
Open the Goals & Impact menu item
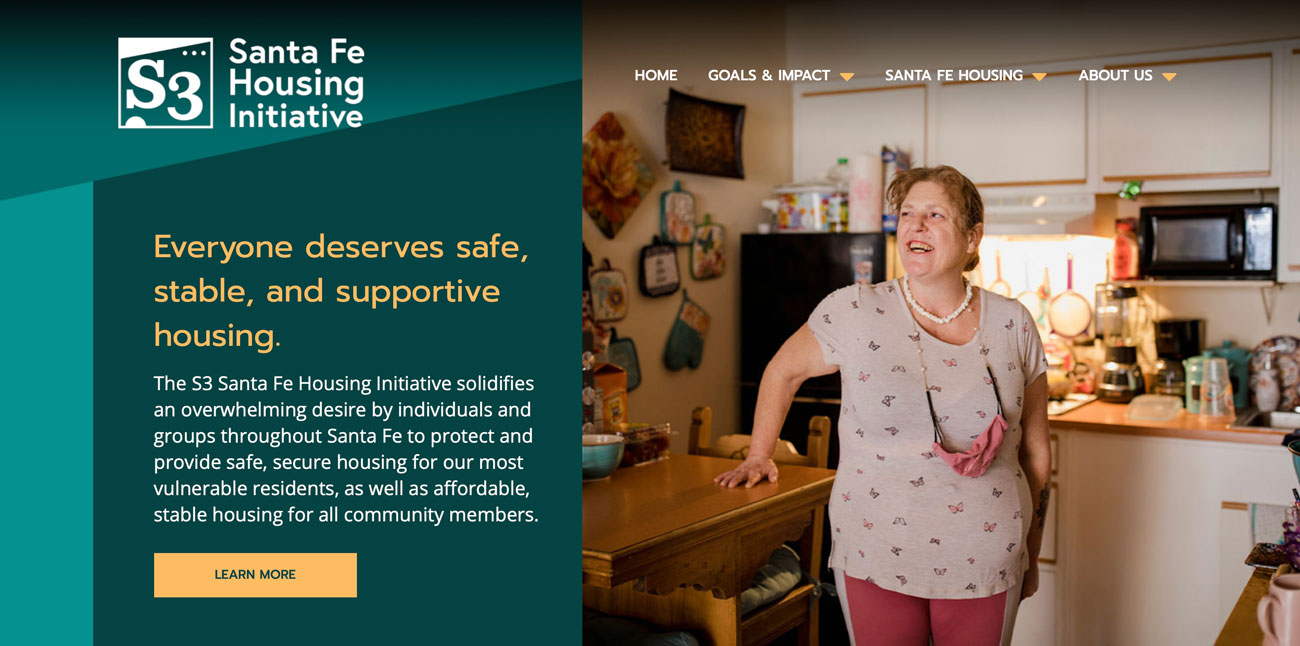[x=769, y=75]
